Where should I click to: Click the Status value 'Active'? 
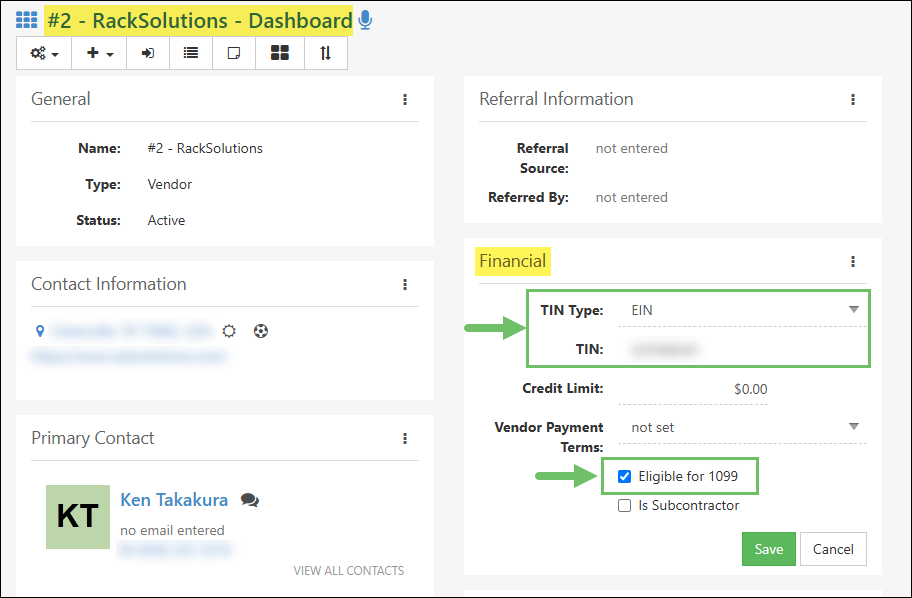point(166,220)
